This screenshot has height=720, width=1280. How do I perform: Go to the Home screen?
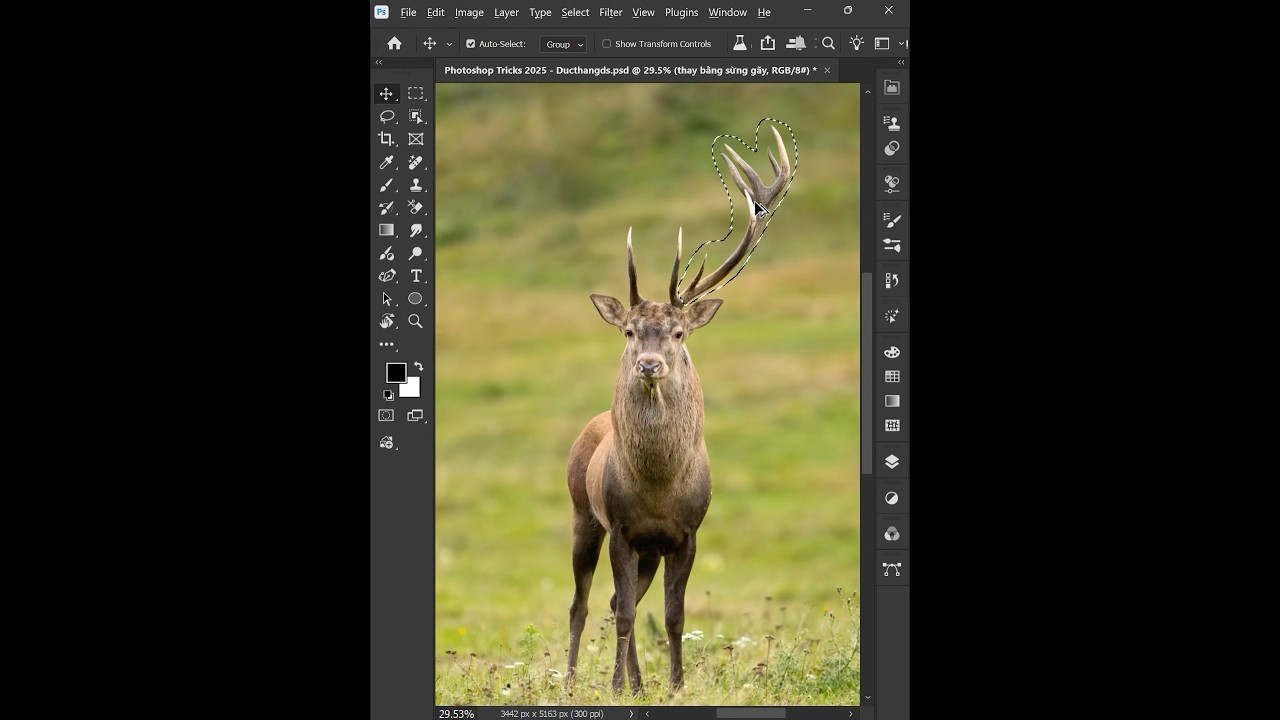(394, 44)
